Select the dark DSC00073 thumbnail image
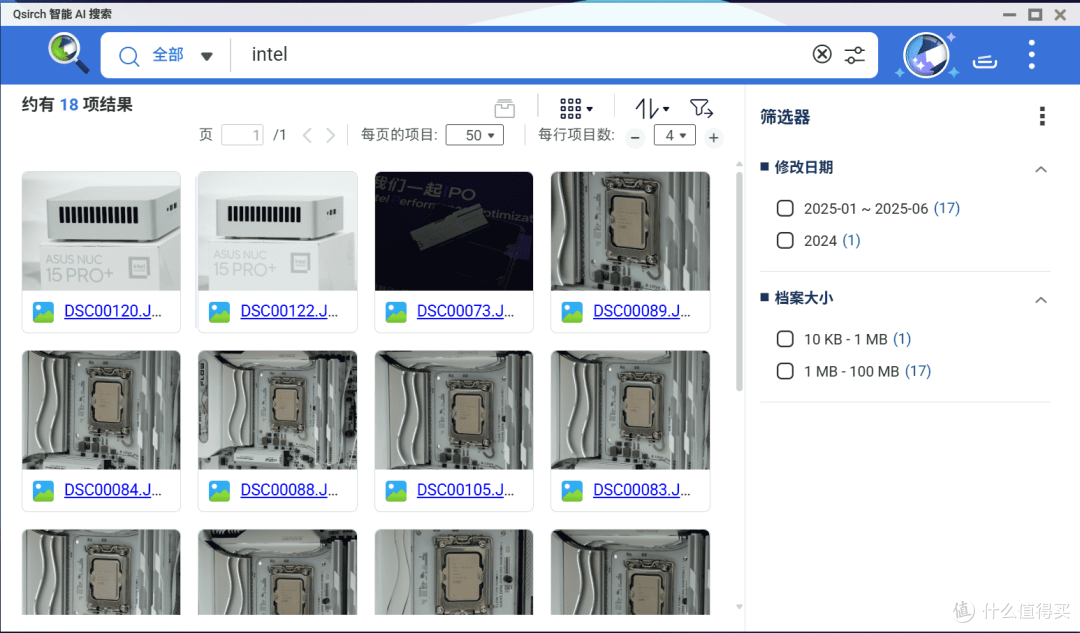 click(454, 231)
